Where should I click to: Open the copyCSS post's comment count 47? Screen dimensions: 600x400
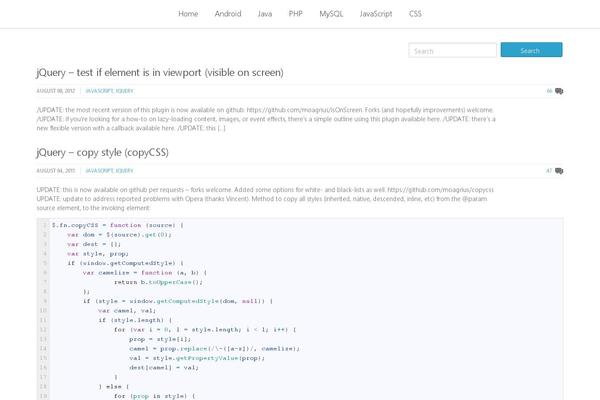549,171
